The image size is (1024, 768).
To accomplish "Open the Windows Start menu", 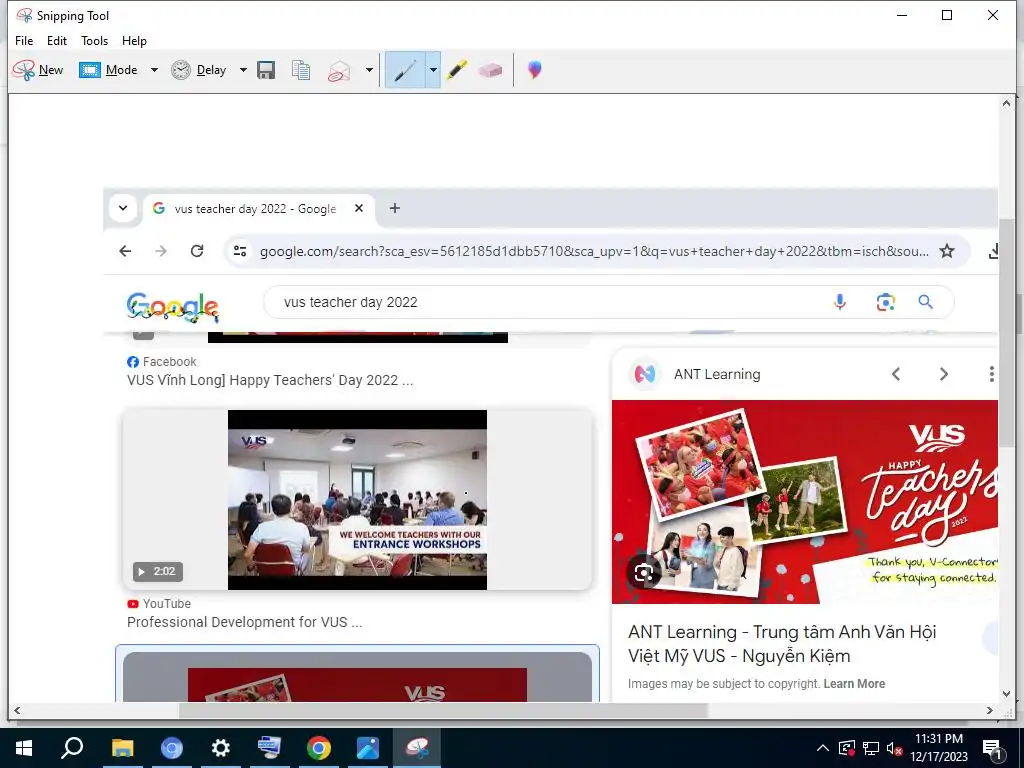I will pos(24,748).
